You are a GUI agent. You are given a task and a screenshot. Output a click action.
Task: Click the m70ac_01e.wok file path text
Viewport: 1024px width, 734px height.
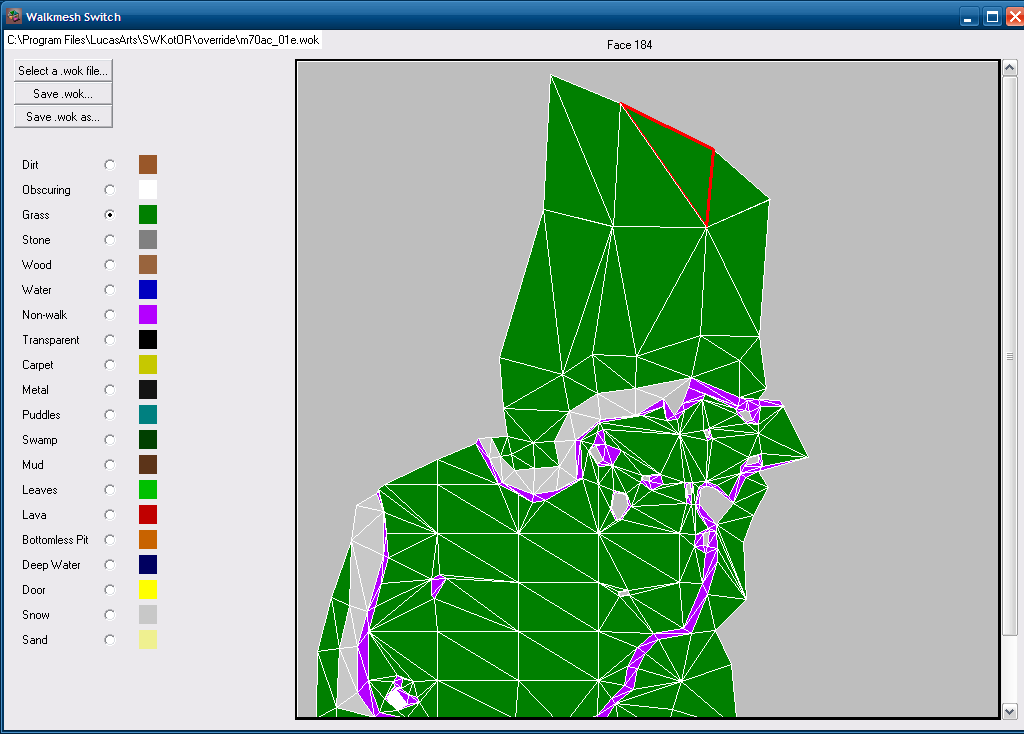click(163, 40)
